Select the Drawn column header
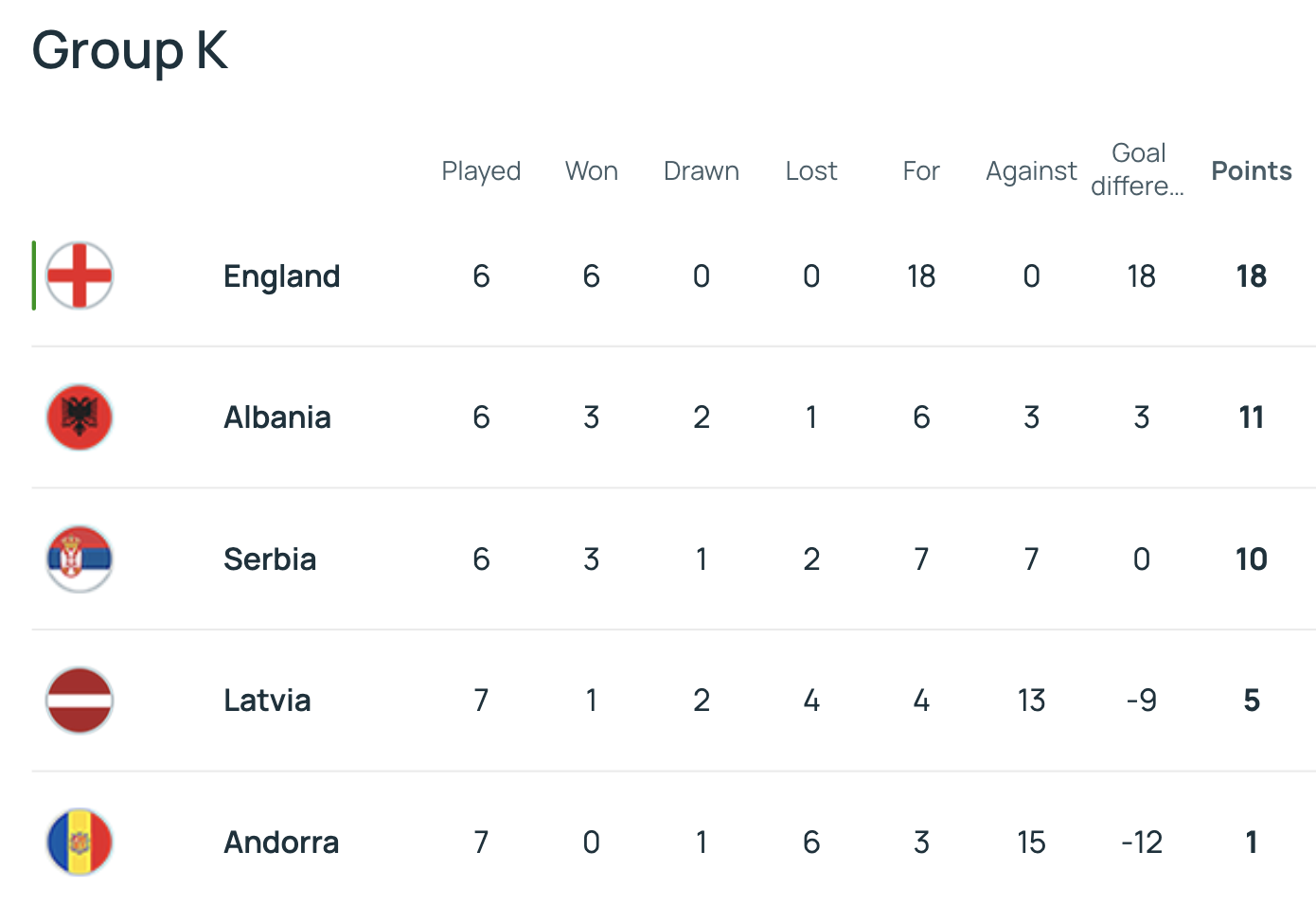This screenshot has height=905, width=1316. click(x=701, y=170)
